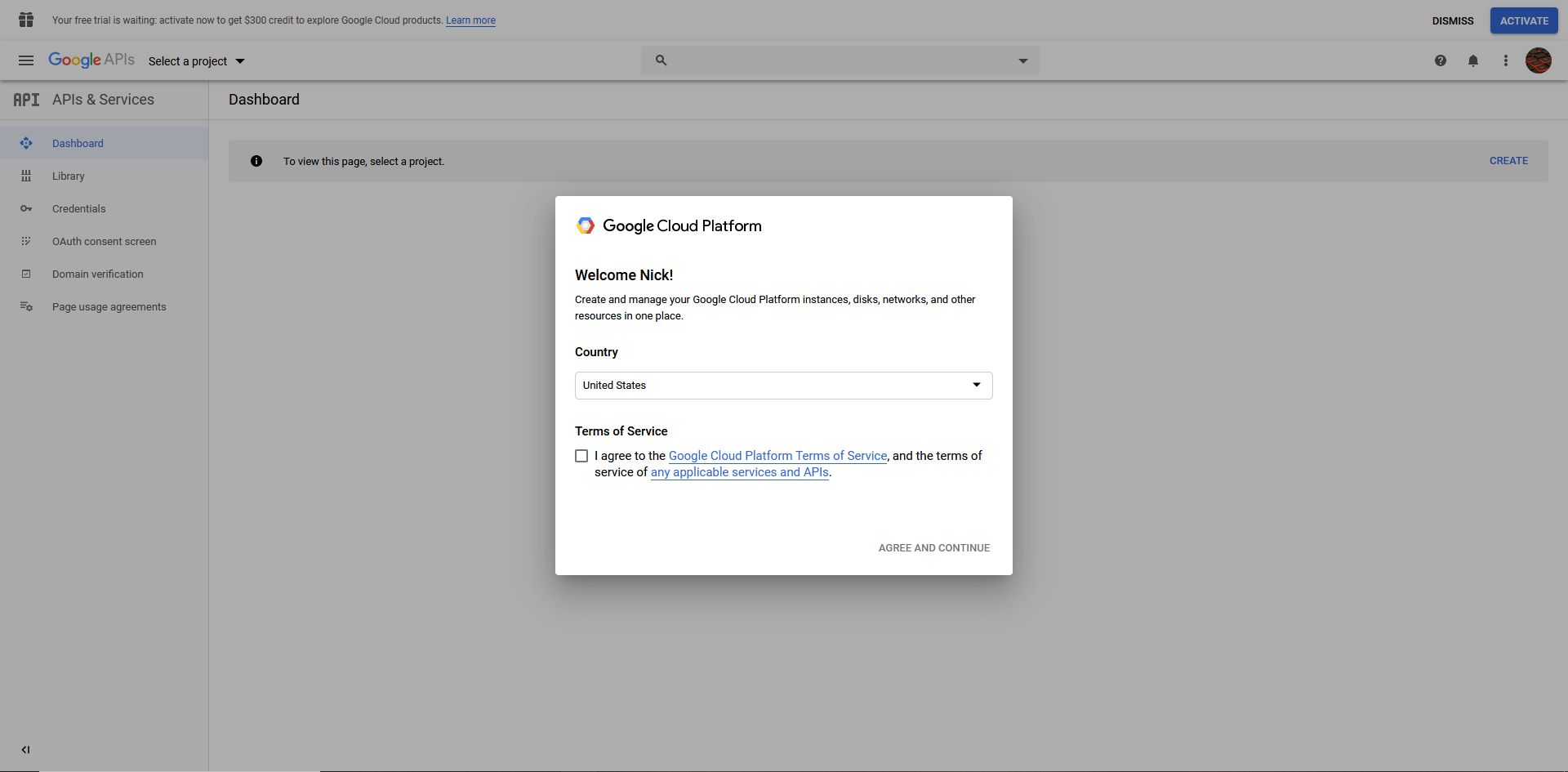
Task: Click the APIs & Services heading
Action: coord(103,100)
